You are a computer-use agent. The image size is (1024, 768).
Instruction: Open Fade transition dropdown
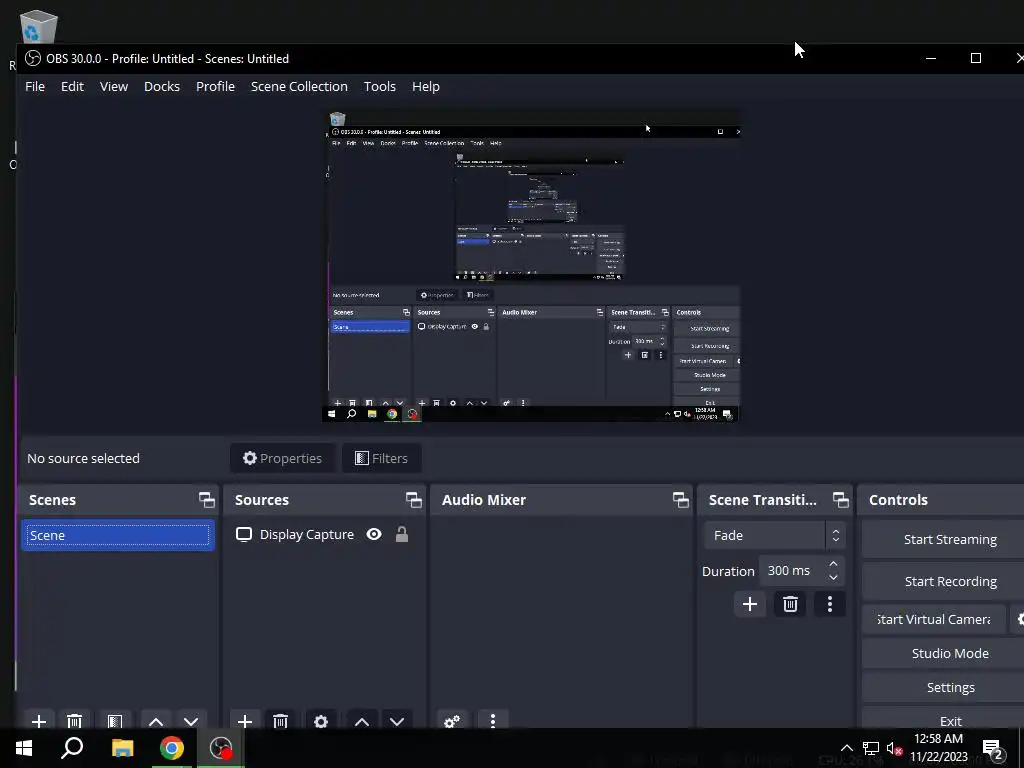[775, 536]
